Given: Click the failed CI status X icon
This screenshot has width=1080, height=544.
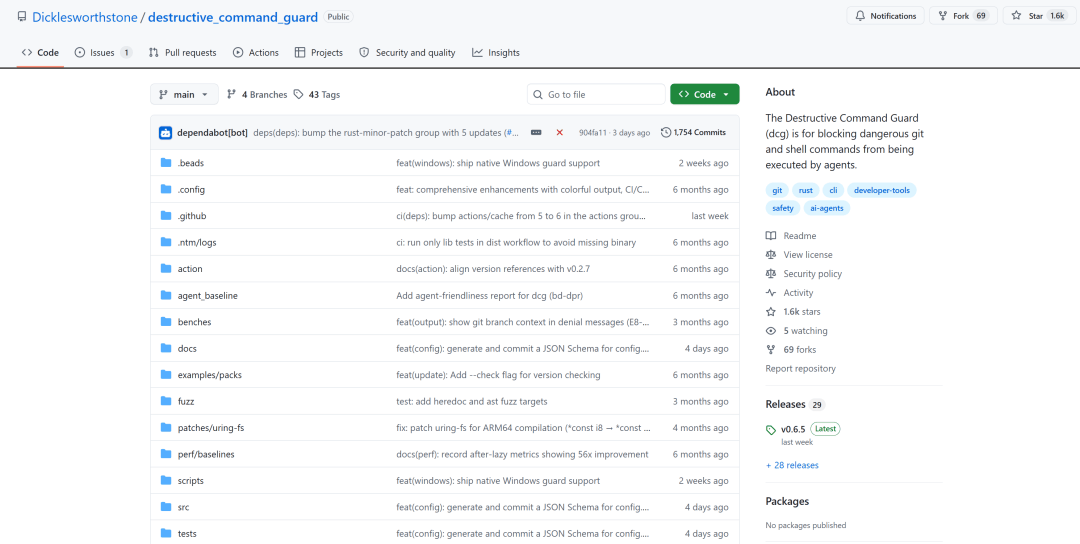Looking at the screenshot, I should coord(559,132).
